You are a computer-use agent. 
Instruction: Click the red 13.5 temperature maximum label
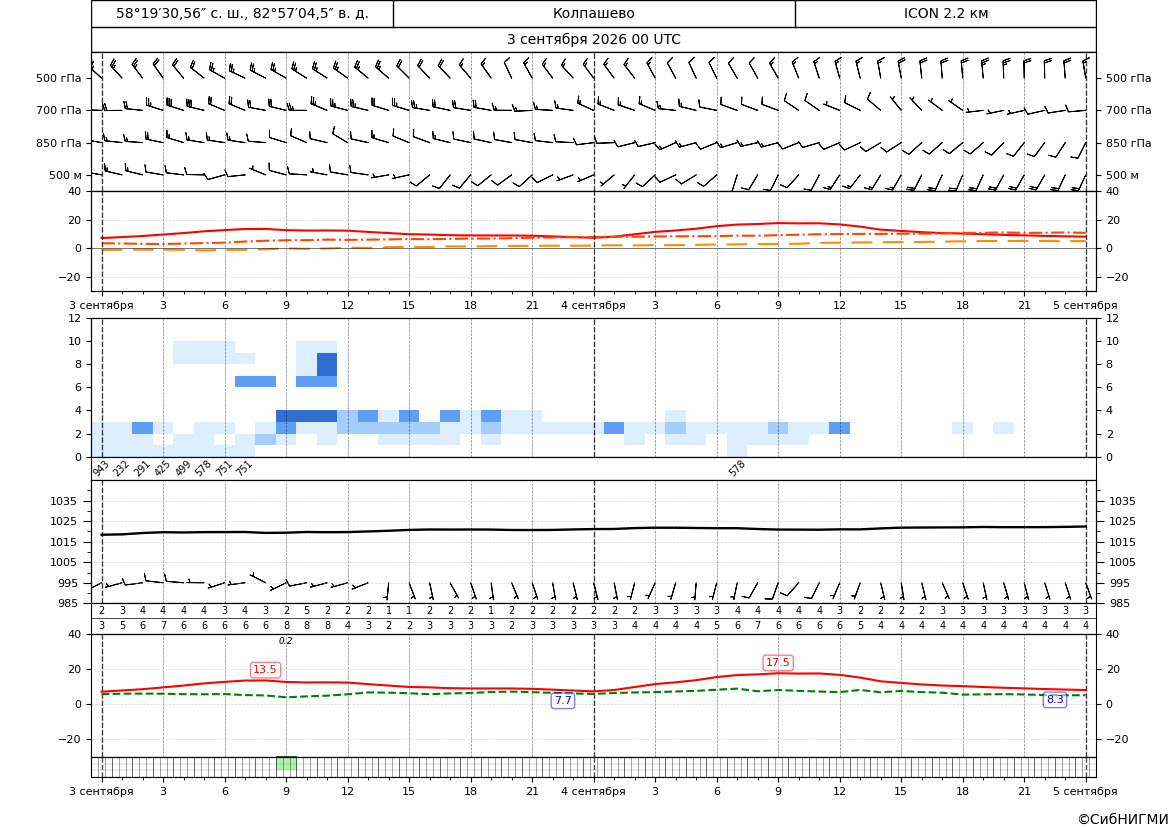coord(265,669)
